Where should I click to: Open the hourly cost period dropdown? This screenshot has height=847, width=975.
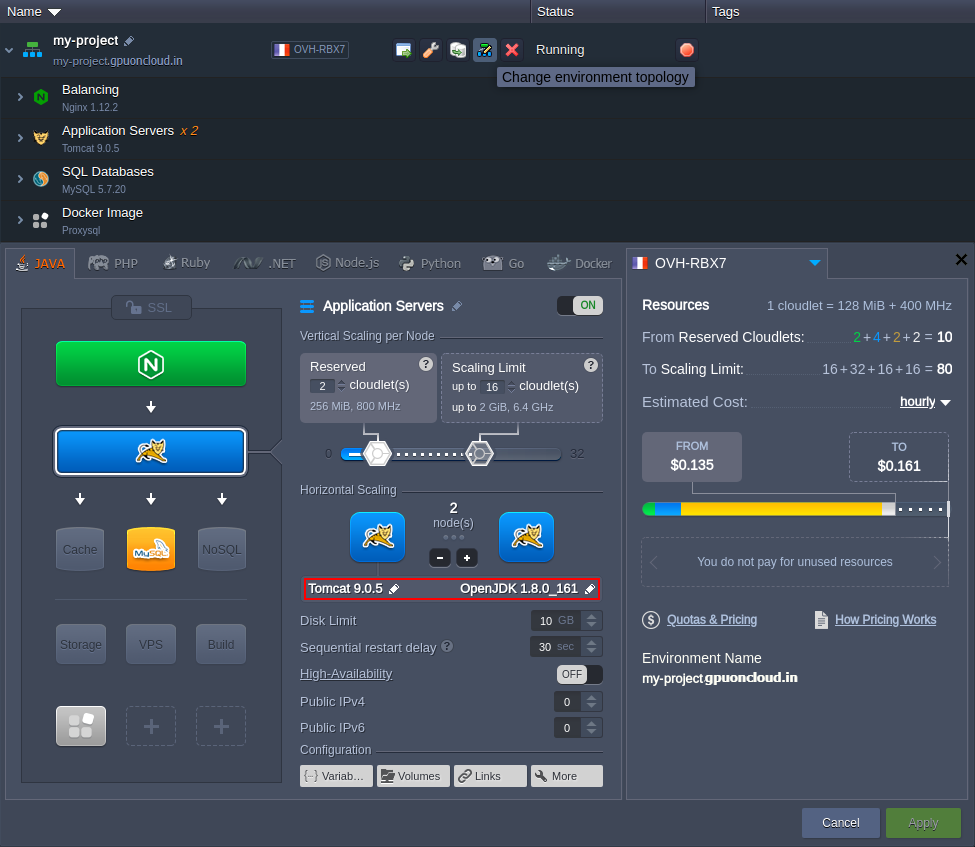click(925, 402)
